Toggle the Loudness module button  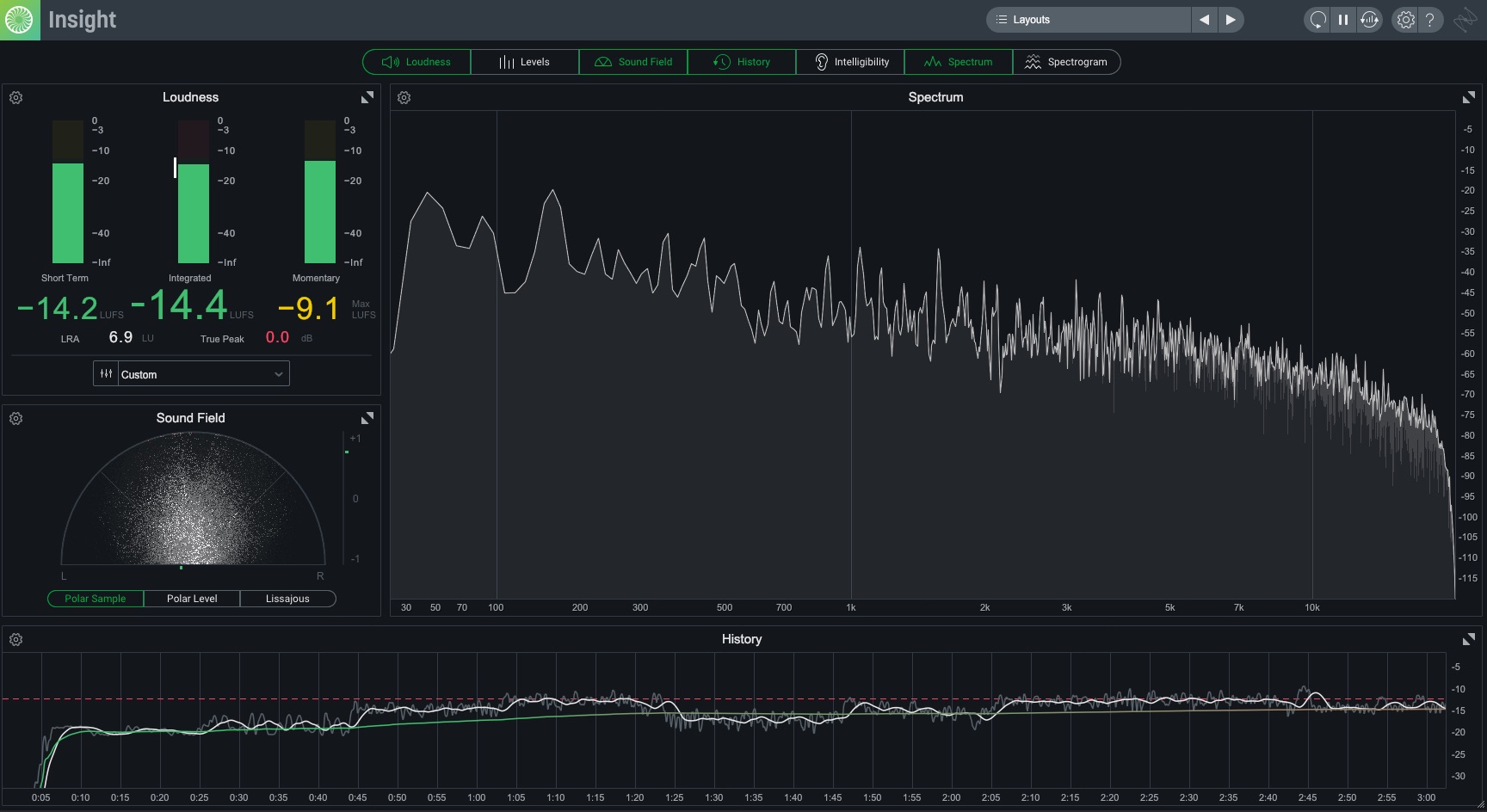416,62
